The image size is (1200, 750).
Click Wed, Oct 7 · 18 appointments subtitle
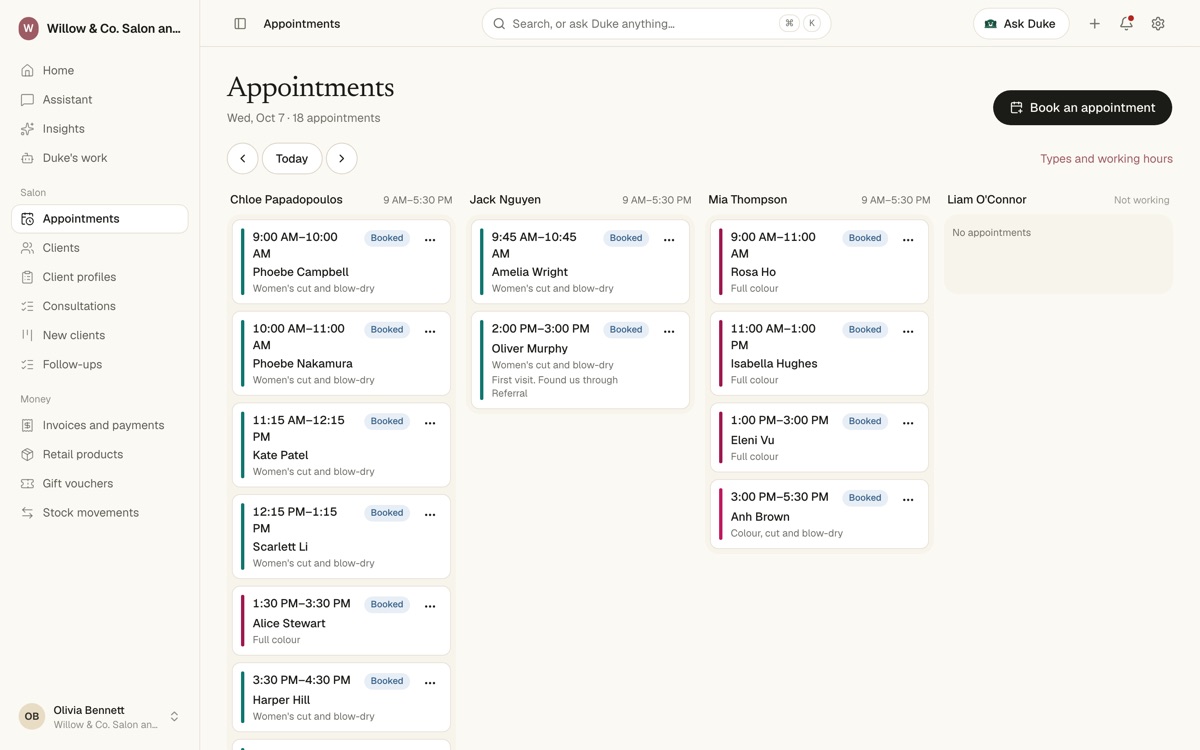pos(303,118)
